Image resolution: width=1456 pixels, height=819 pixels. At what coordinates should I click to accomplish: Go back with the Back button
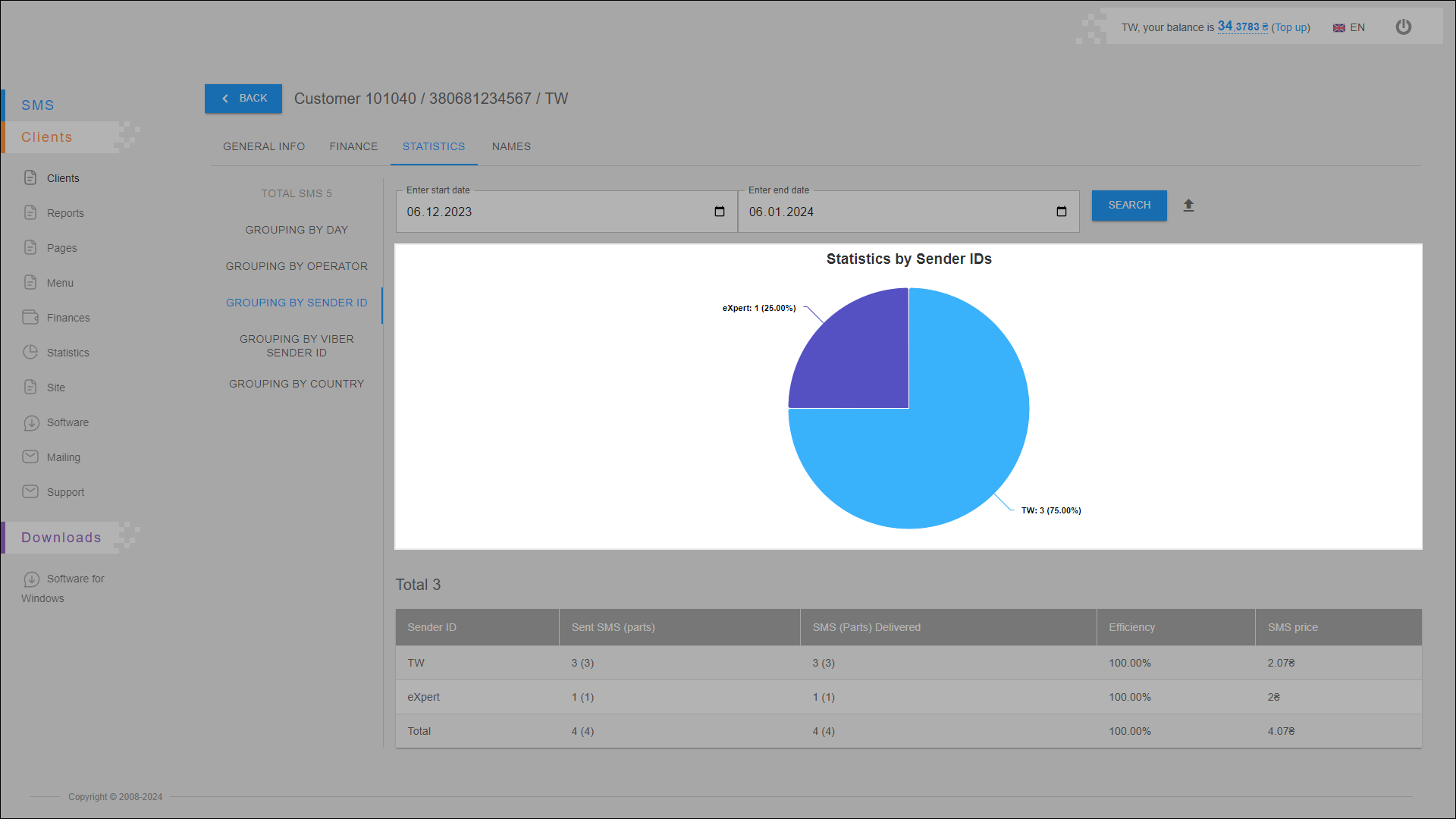pos(243,99)
